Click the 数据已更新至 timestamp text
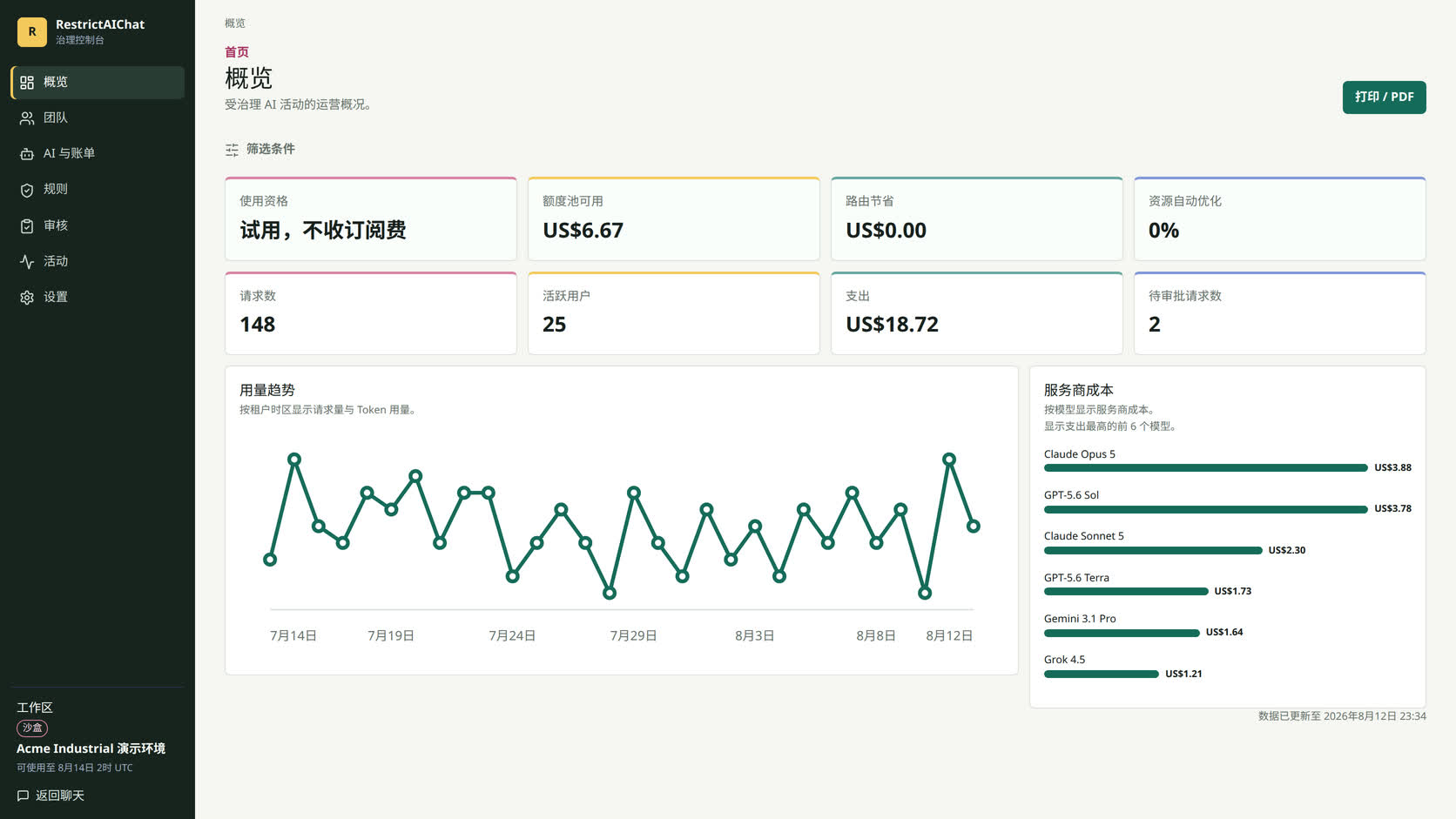 [1342, 716]
